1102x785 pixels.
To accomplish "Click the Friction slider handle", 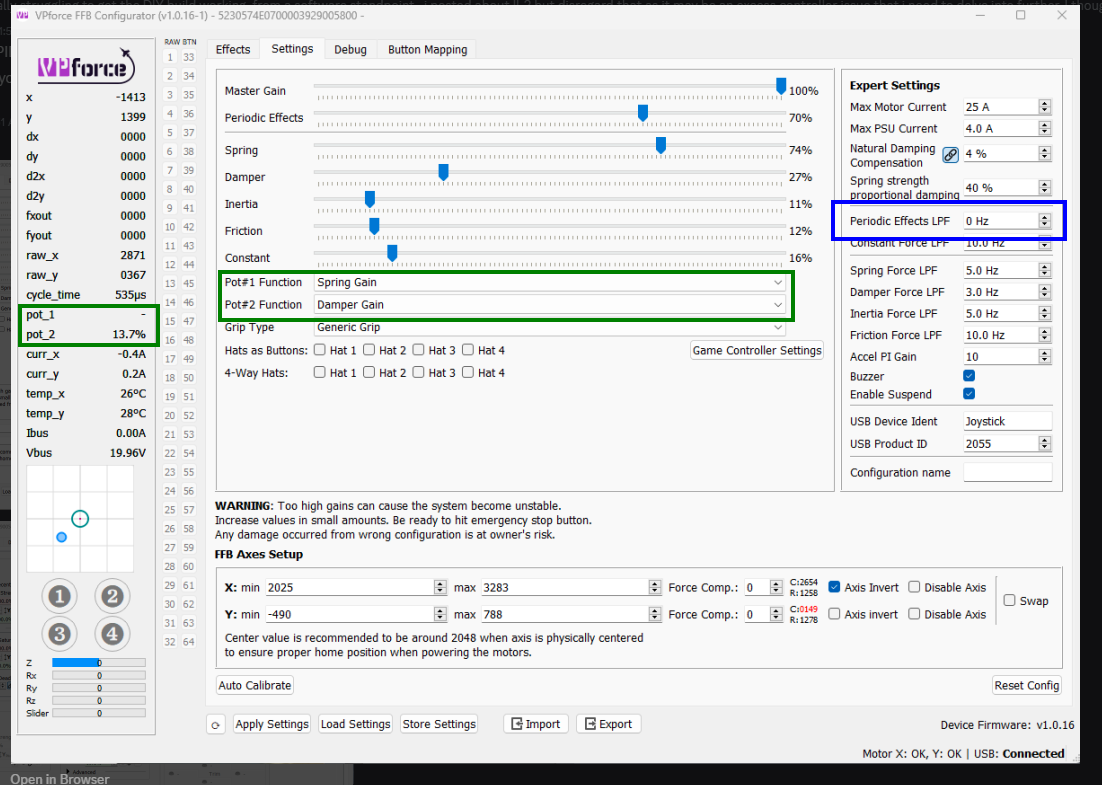I will 375,226.
